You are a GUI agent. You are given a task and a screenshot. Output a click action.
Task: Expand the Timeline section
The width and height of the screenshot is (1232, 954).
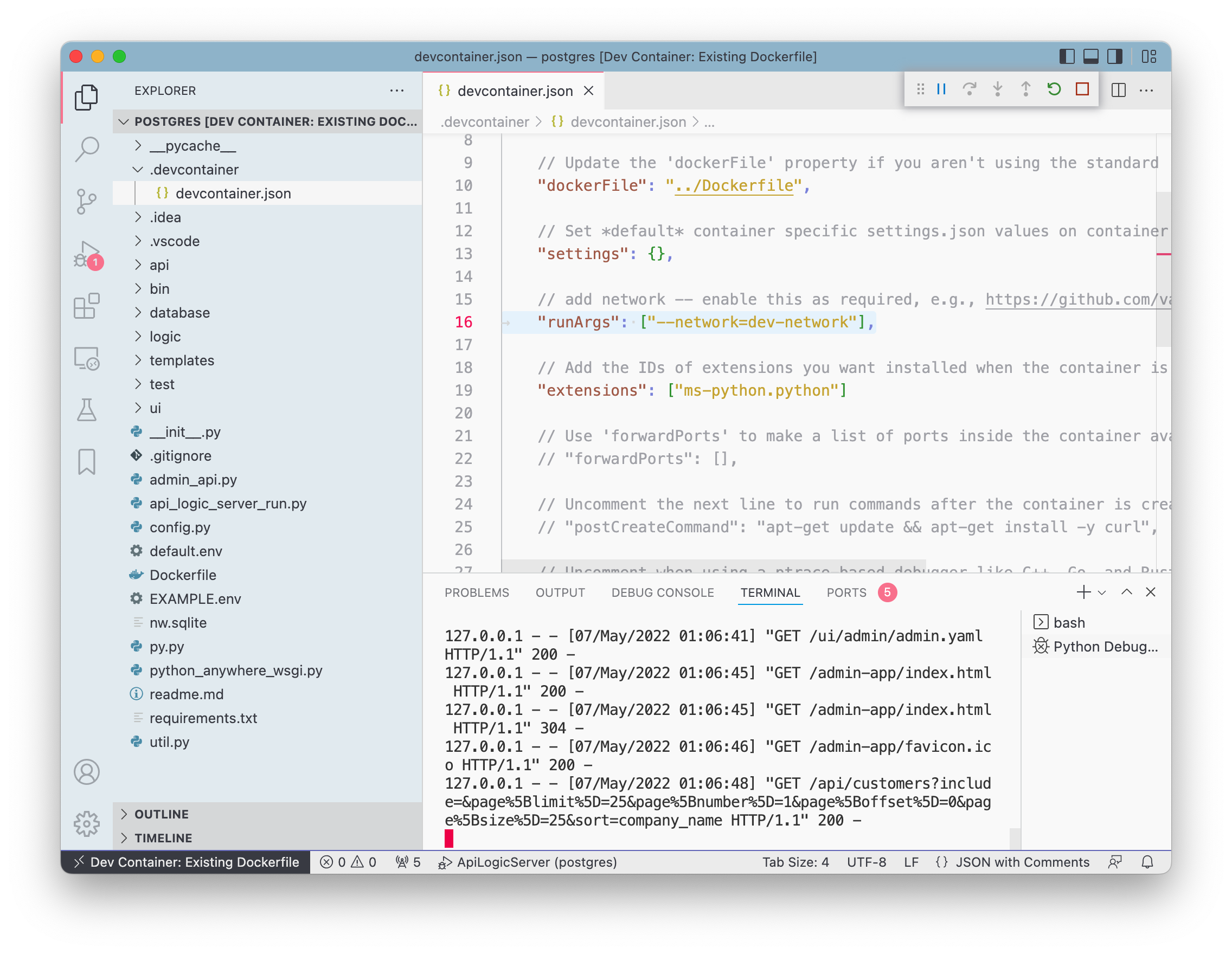pos(267,839)
